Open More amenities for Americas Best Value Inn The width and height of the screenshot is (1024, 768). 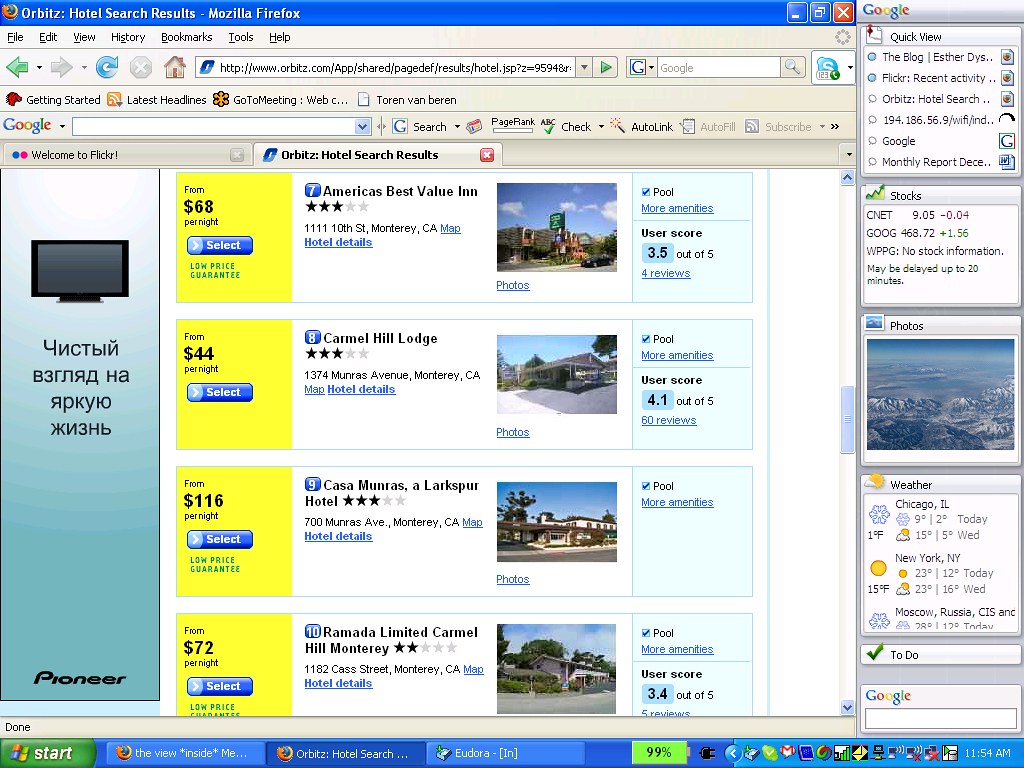(x=677, y=208)
